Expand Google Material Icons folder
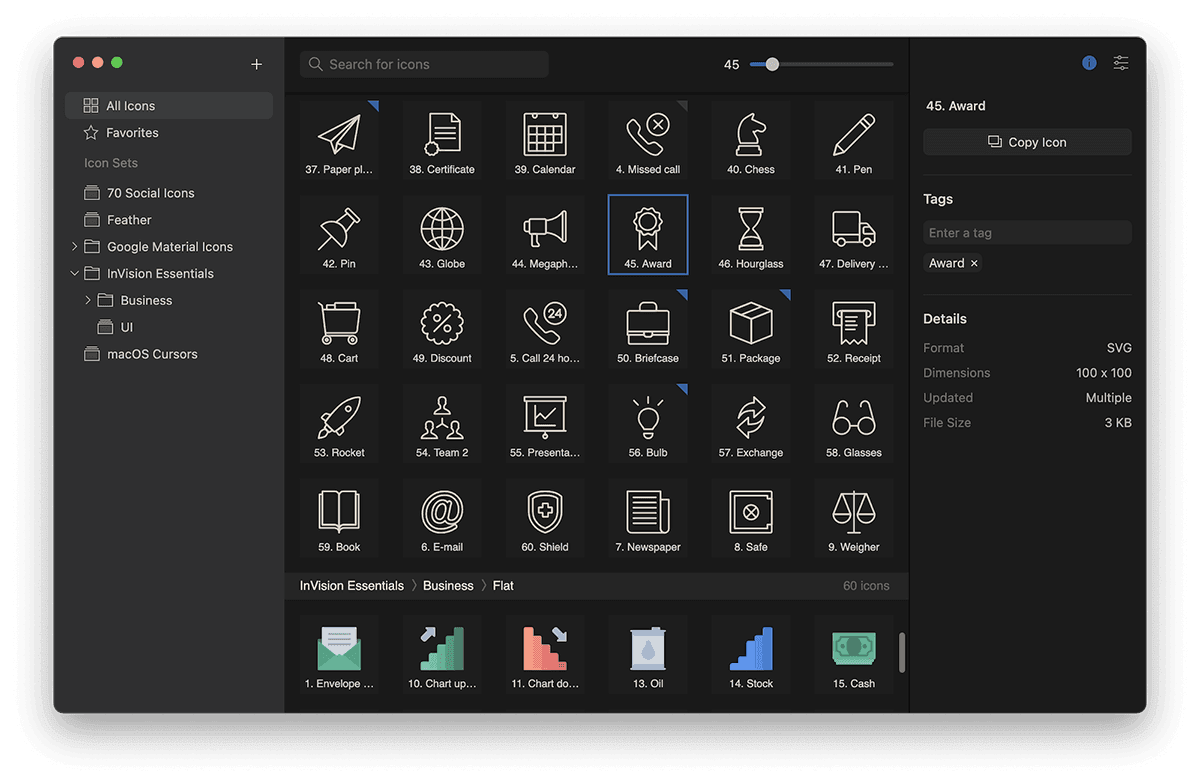This screenshot has width=1200, height=784. [x=74, y=246]
